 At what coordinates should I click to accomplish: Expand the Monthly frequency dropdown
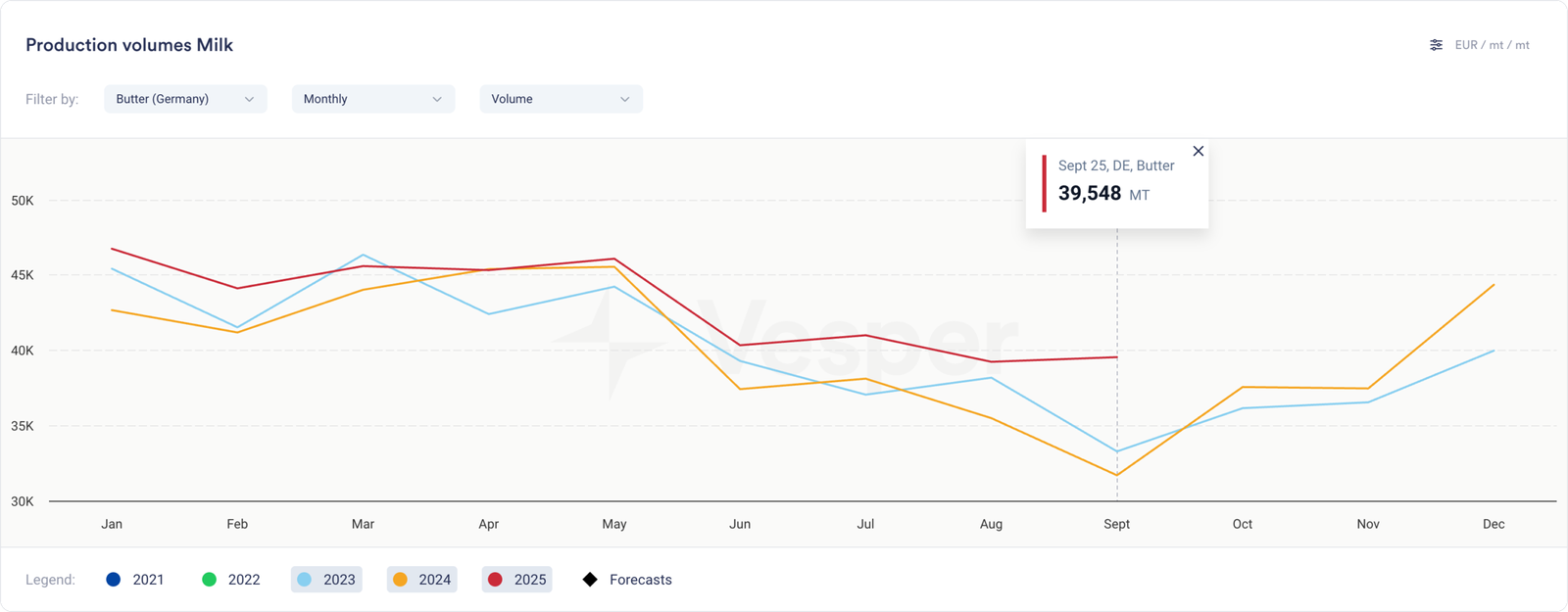[372, 99]
